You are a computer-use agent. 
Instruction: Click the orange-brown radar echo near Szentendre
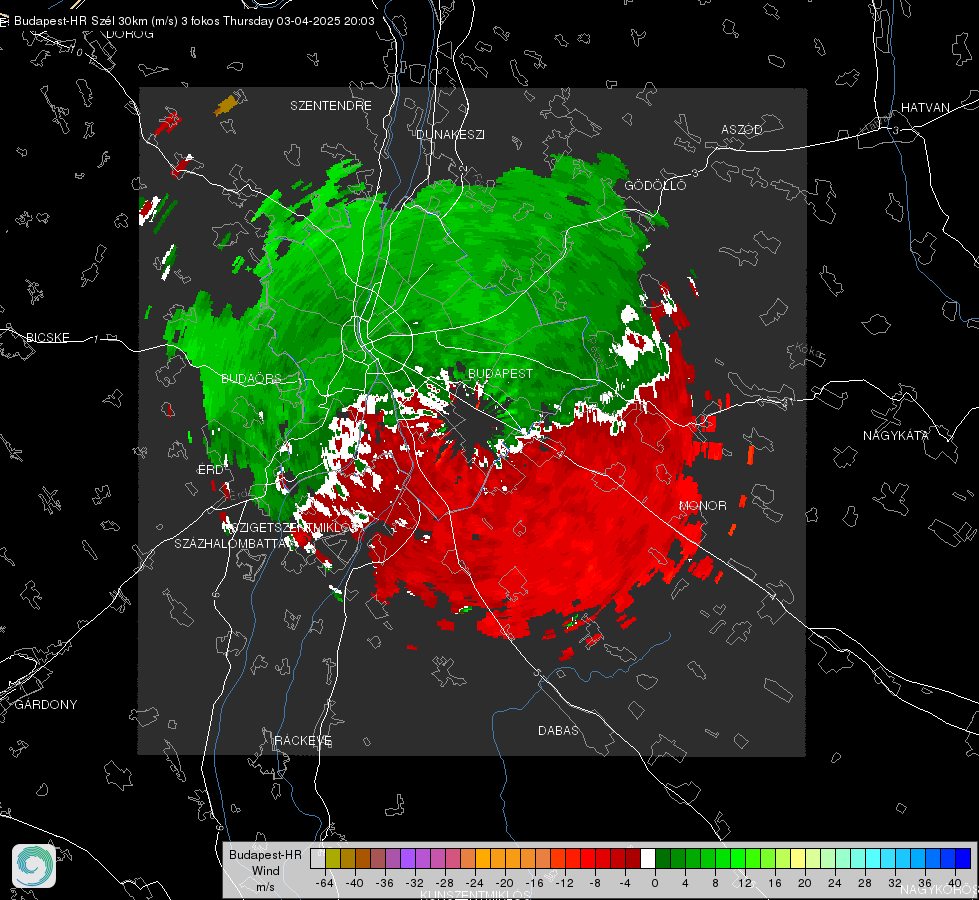[225, 105]
